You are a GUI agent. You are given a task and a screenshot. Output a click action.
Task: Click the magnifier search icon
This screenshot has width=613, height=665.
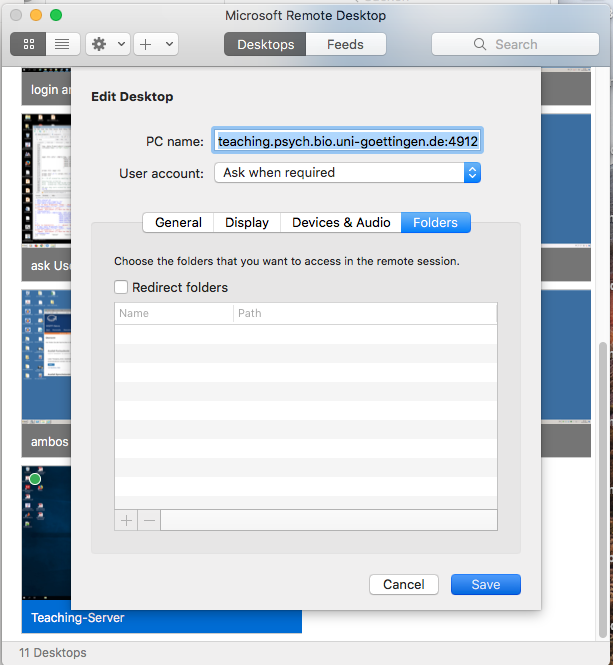pos(480,44)
